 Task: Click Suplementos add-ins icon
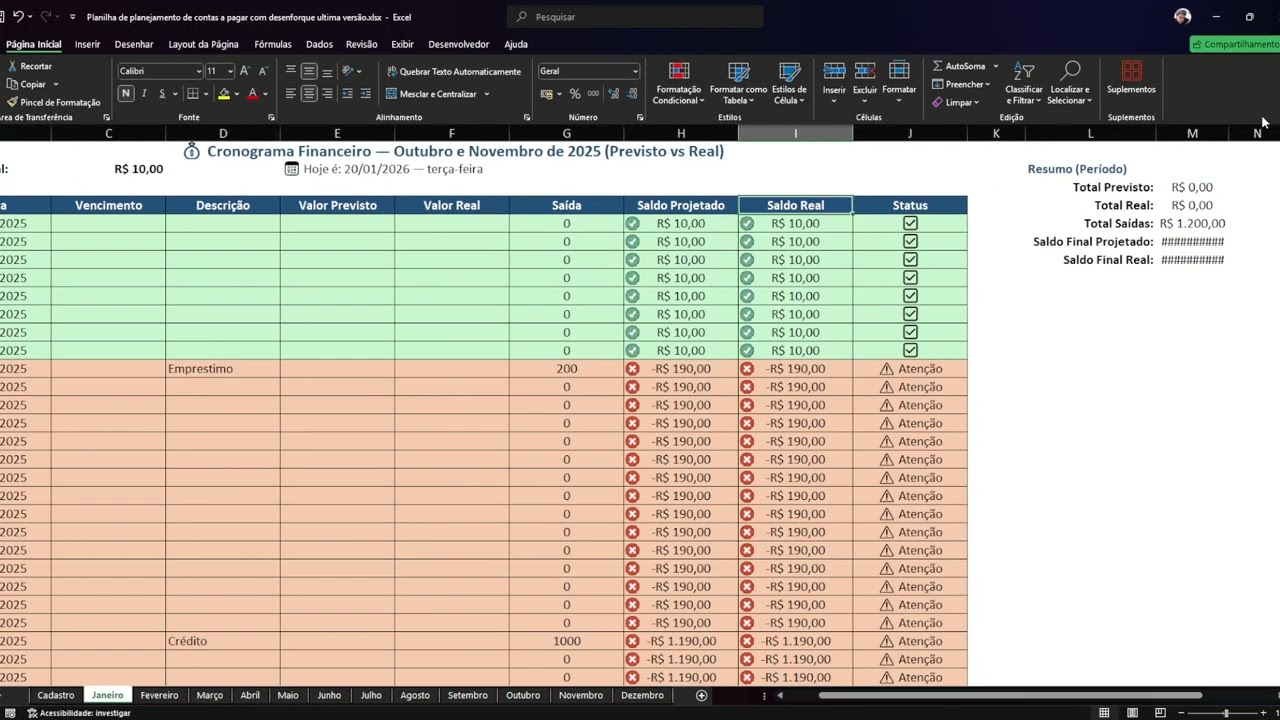[x=1132, y=71]
